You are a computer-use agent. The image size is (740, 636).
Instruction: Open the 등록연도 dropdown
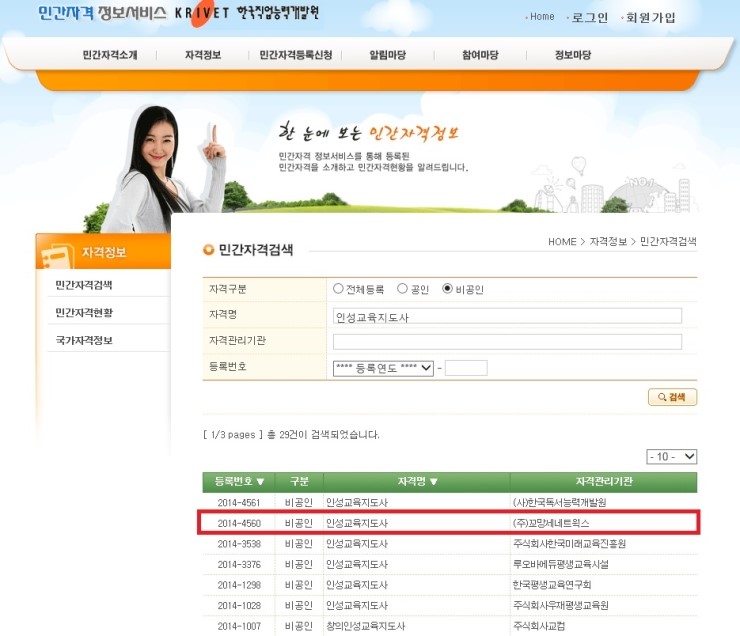pyautogui.click(x=383, y=368)
